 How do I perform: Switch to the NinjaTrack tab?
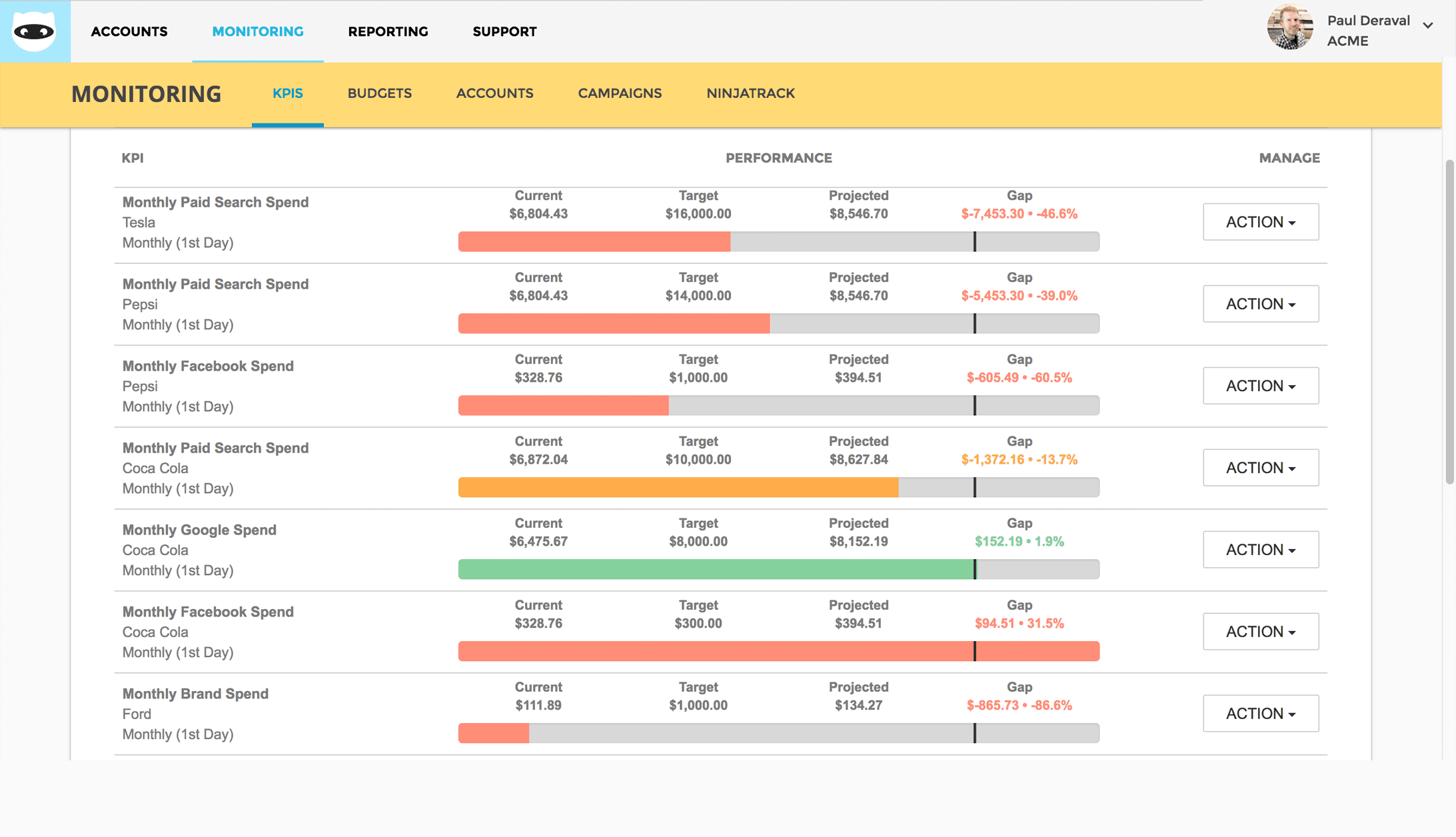[x=750, y=93]
